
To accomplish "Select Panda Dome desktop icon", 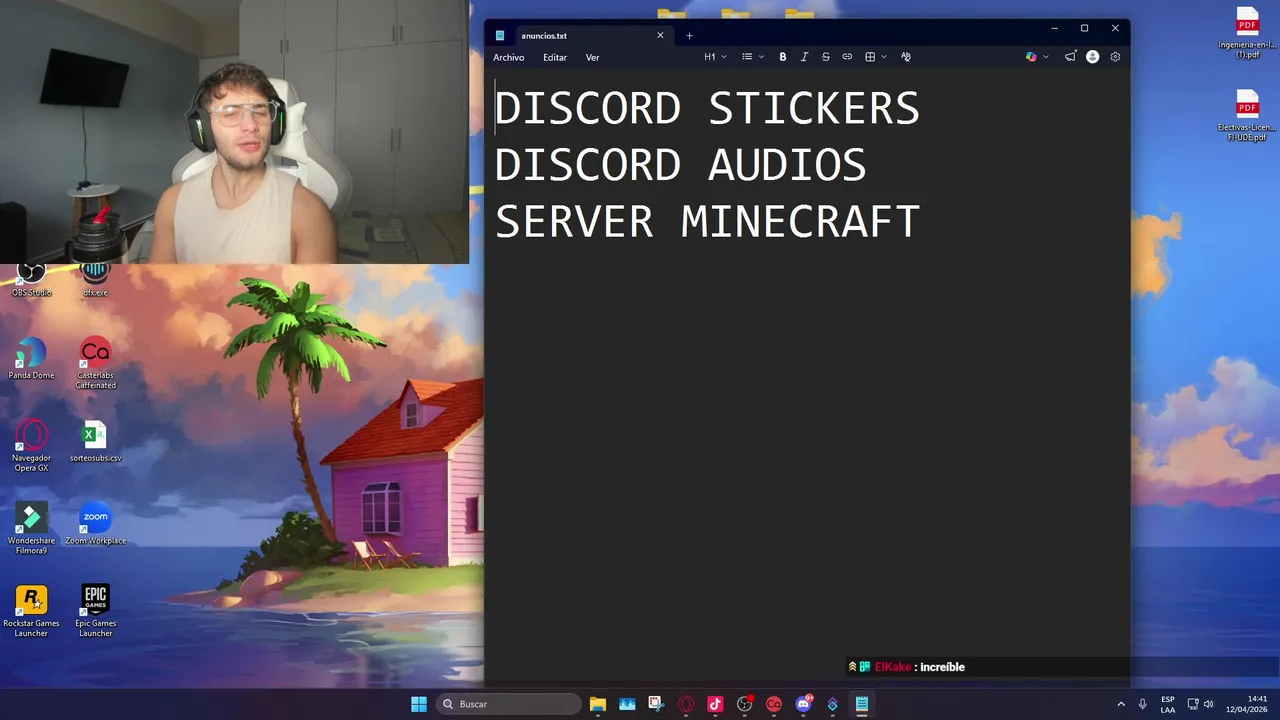I will coord(31,358).
